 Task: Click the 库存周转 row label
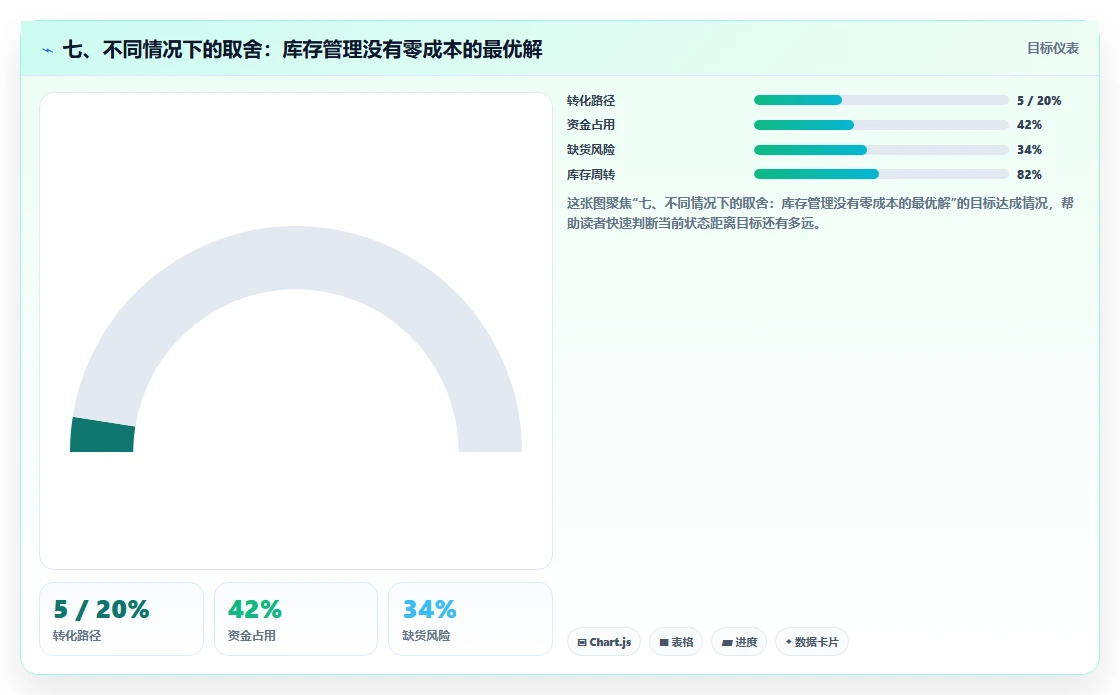click(x=591, y=174)
